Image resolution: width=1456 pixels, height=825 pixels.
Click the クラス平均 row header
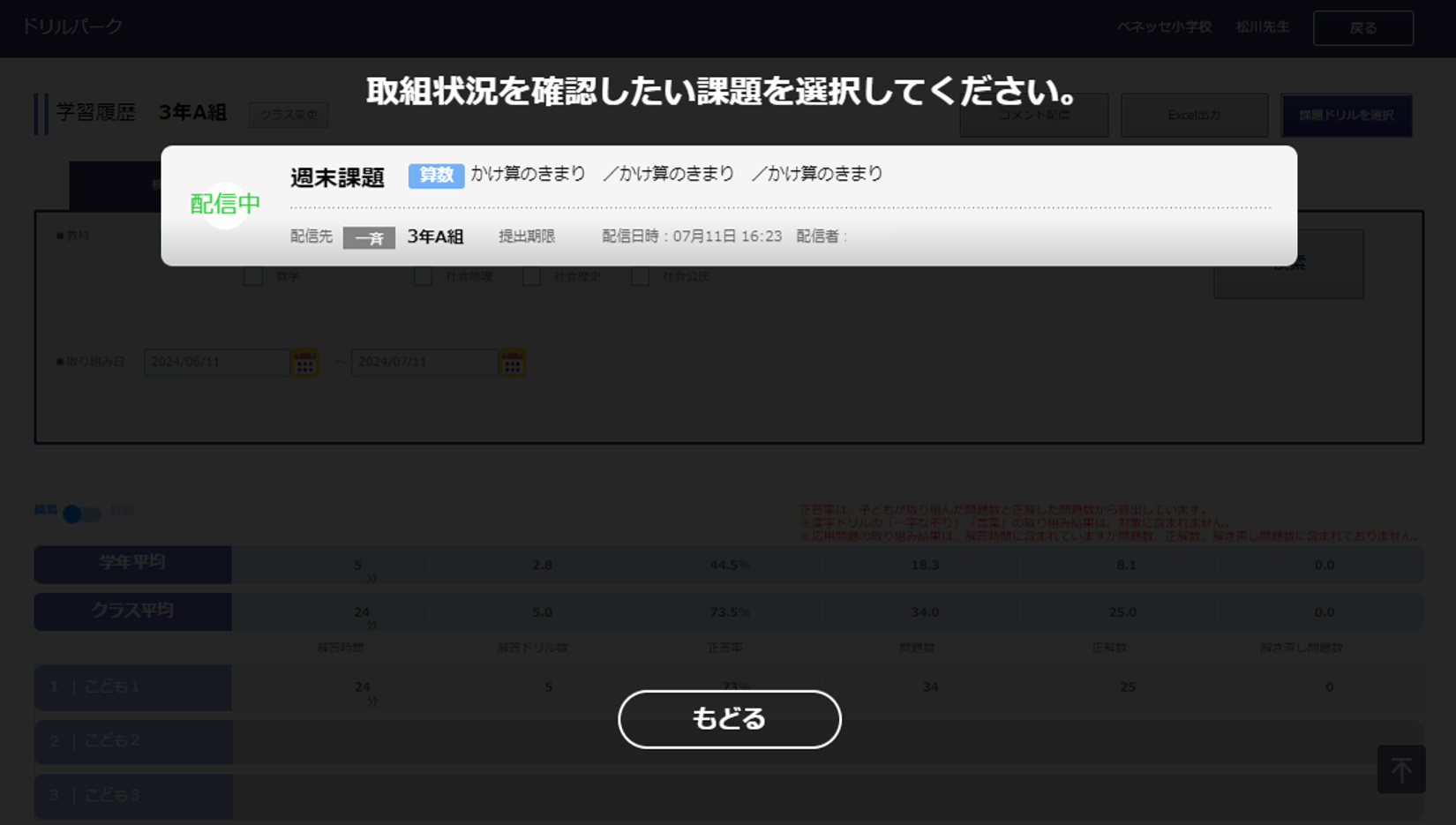point(132,611)
